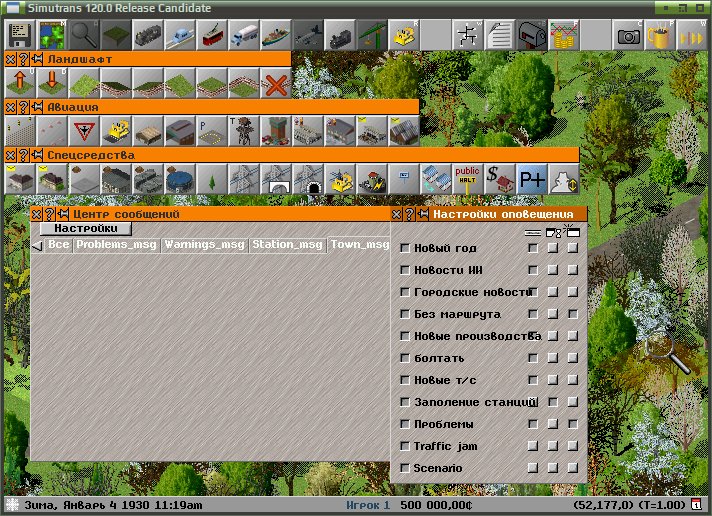The width and height of the screenshot is (712, 516).
Task: Open the green crane special tools icon
Action: [371, 35]
